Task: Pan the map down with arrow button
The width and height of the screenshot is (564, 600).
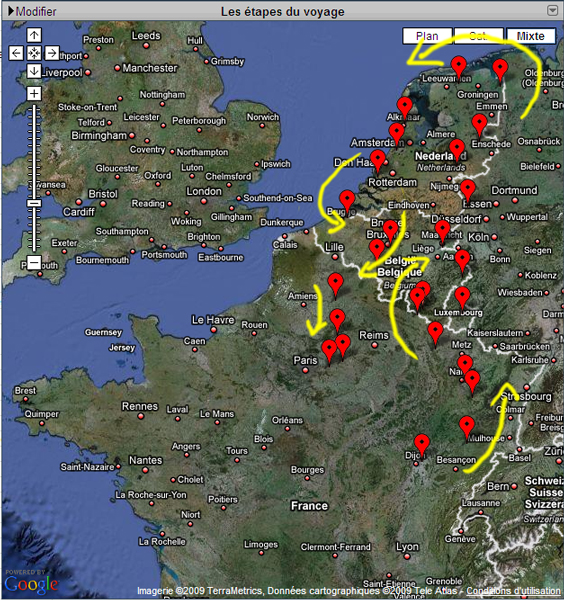Action: [34, 71]
